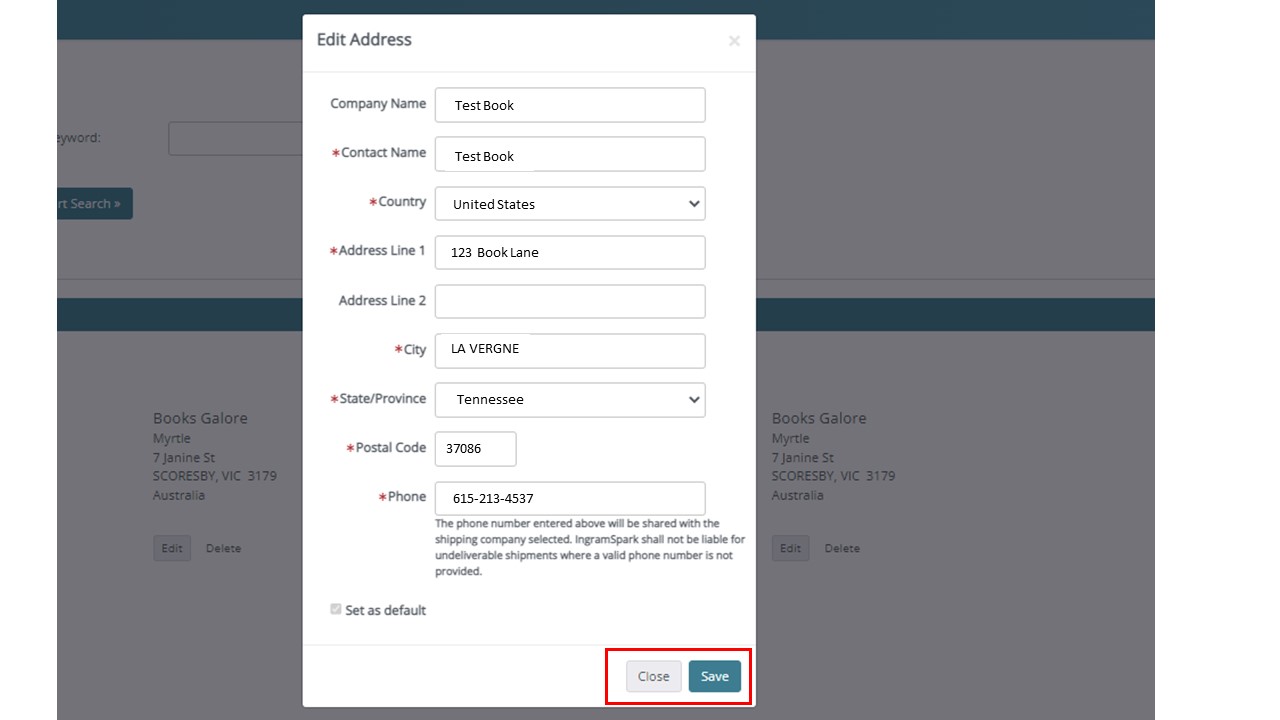Click the Company Name input field
The height and width of the screenshot is (720, 1280).
point(570,105)
